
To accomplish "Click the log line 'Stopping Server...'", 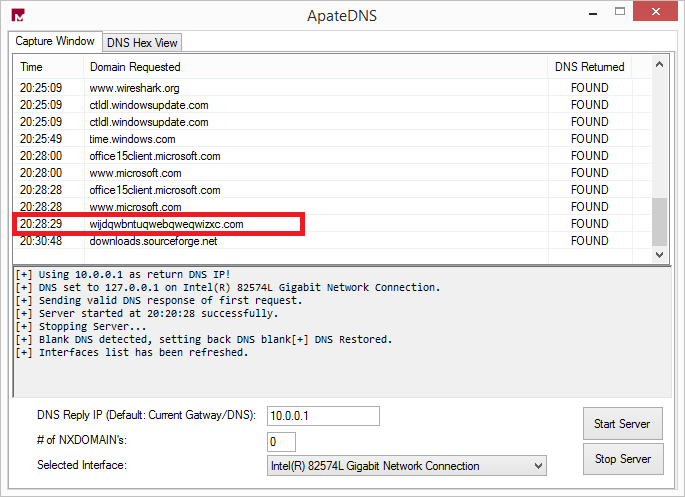I will pos(81,327).
